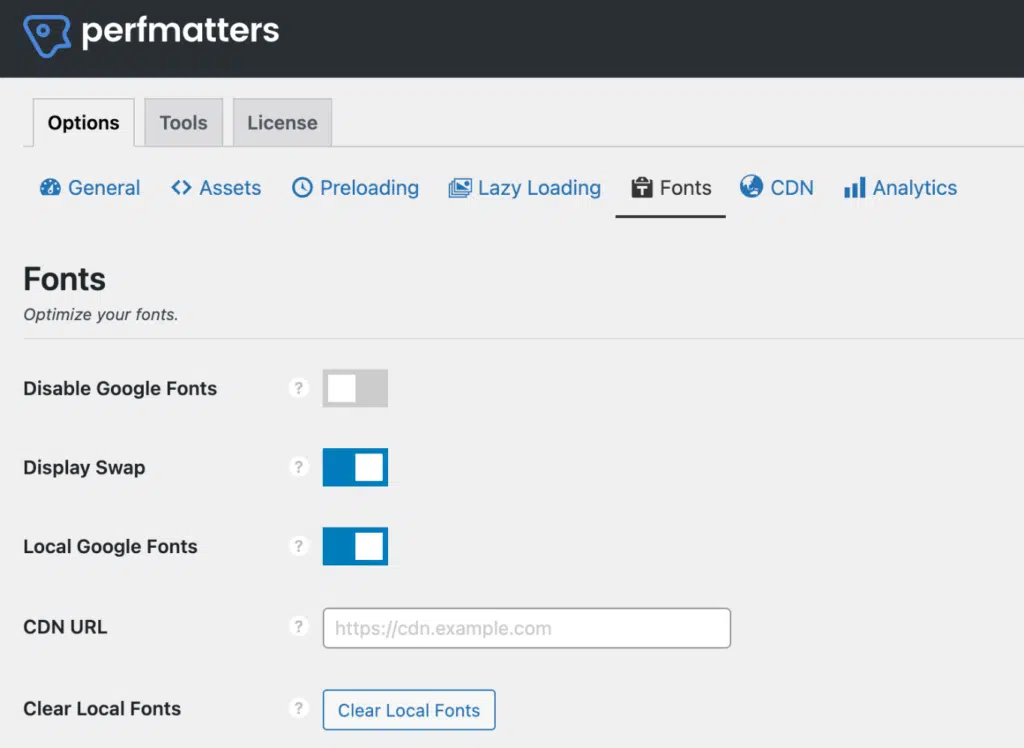The width and height of the screenshot is (1024, 748).
Task: Open help tooltip for Display Swap
Action: point(298,467)
